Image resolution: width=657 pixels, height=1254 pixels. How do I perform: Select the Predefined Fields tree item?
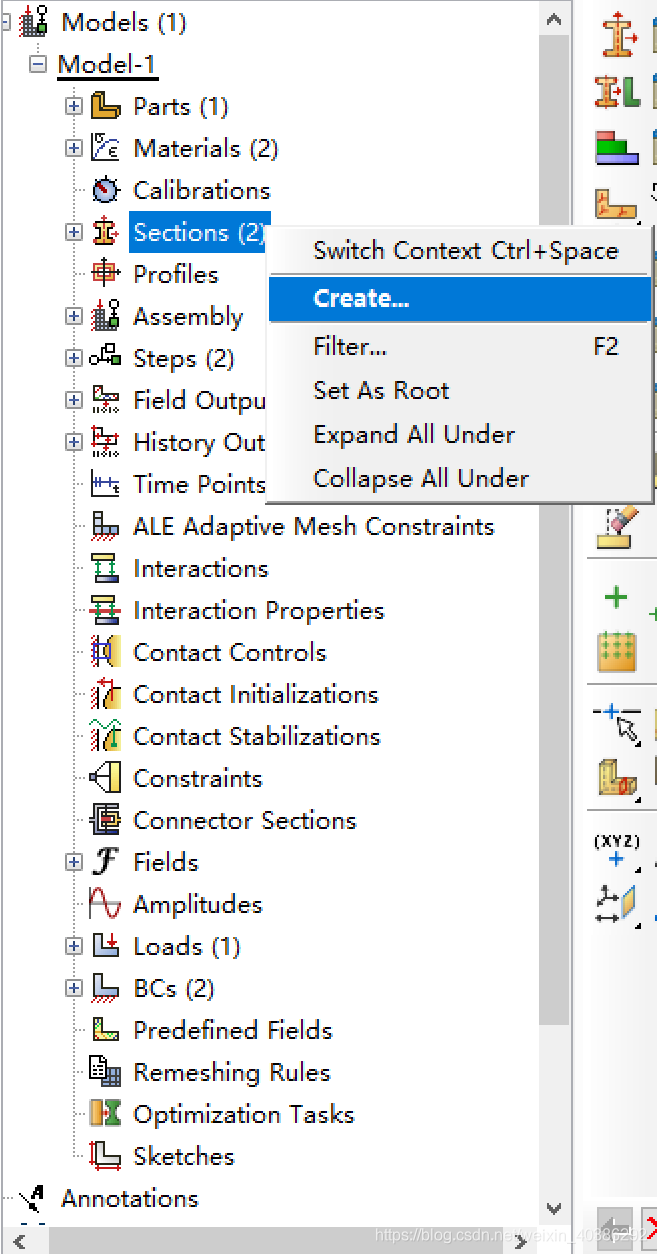click(232, 1030)
